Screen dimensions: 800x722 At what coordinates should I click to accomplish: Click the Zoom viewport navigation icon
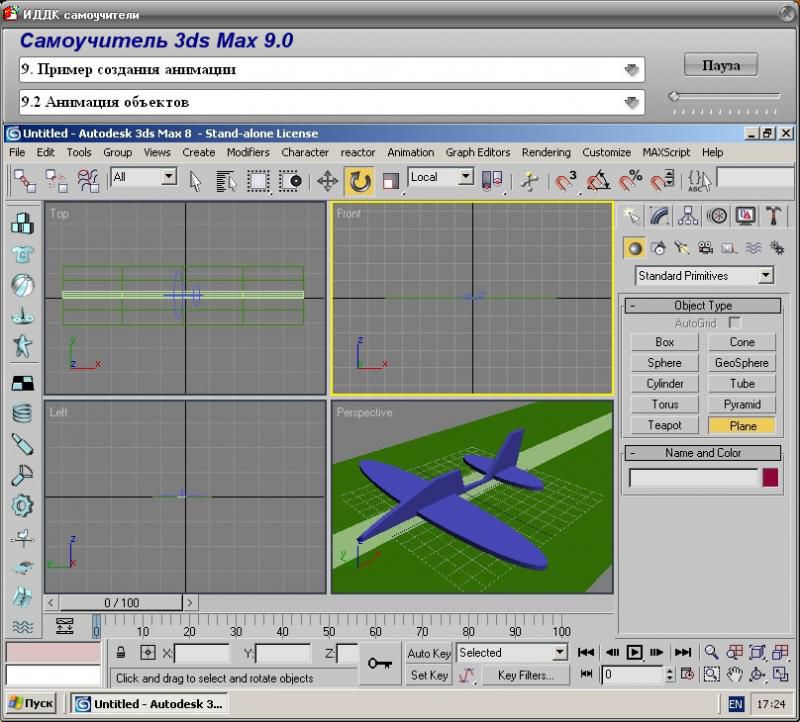click(712, 653)
